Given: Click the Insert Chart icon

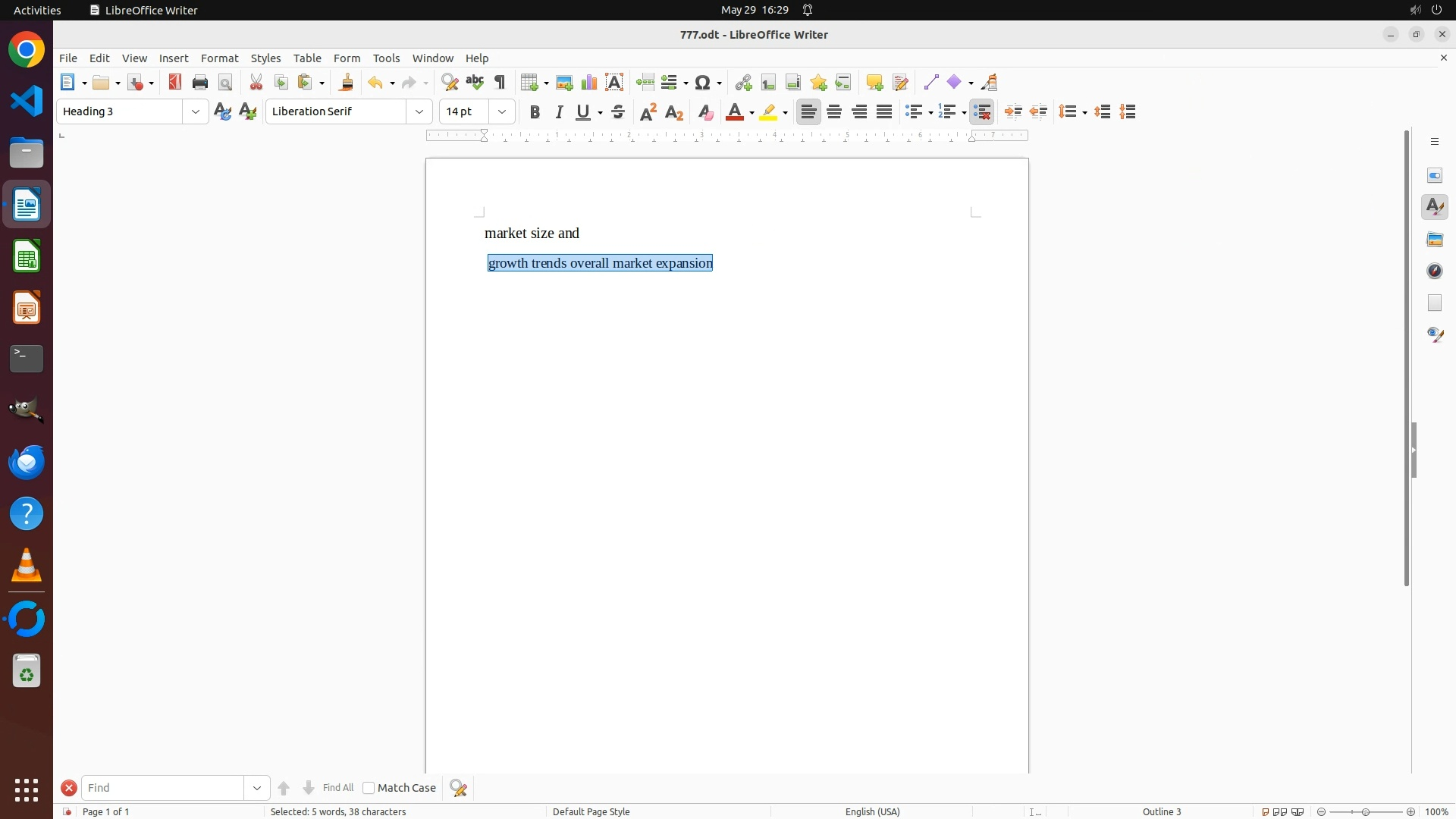Looking at the screenshot, I should point(589,82).
